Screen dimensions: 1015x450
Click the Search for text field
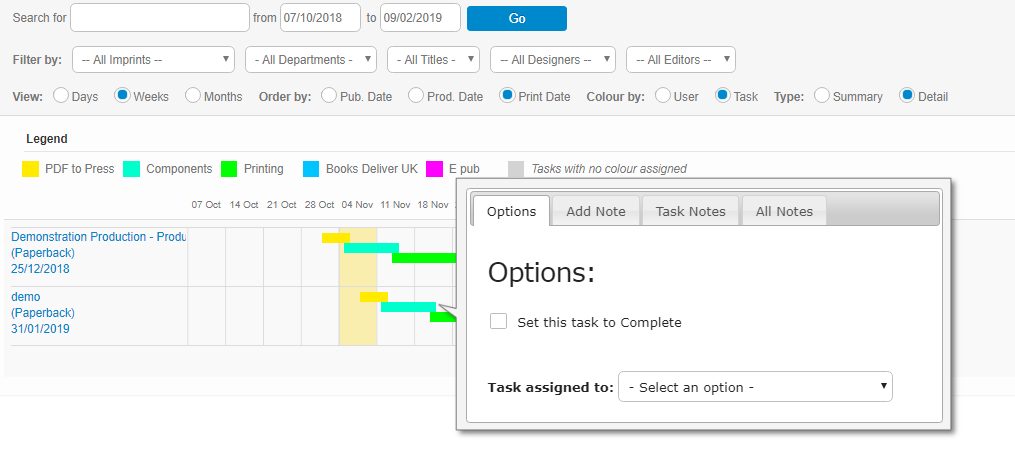coord(160,18)
